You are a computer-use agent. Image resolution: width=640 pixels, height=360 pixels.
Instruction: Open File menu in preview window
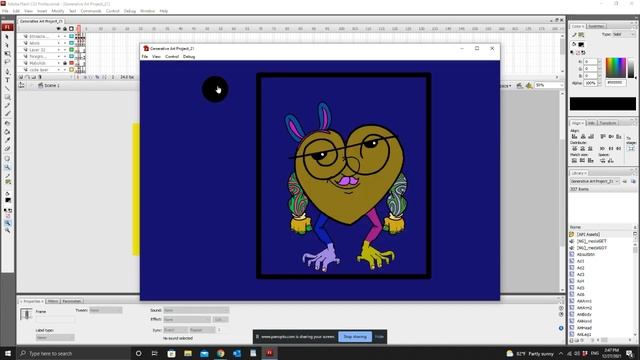pos(144,57)
